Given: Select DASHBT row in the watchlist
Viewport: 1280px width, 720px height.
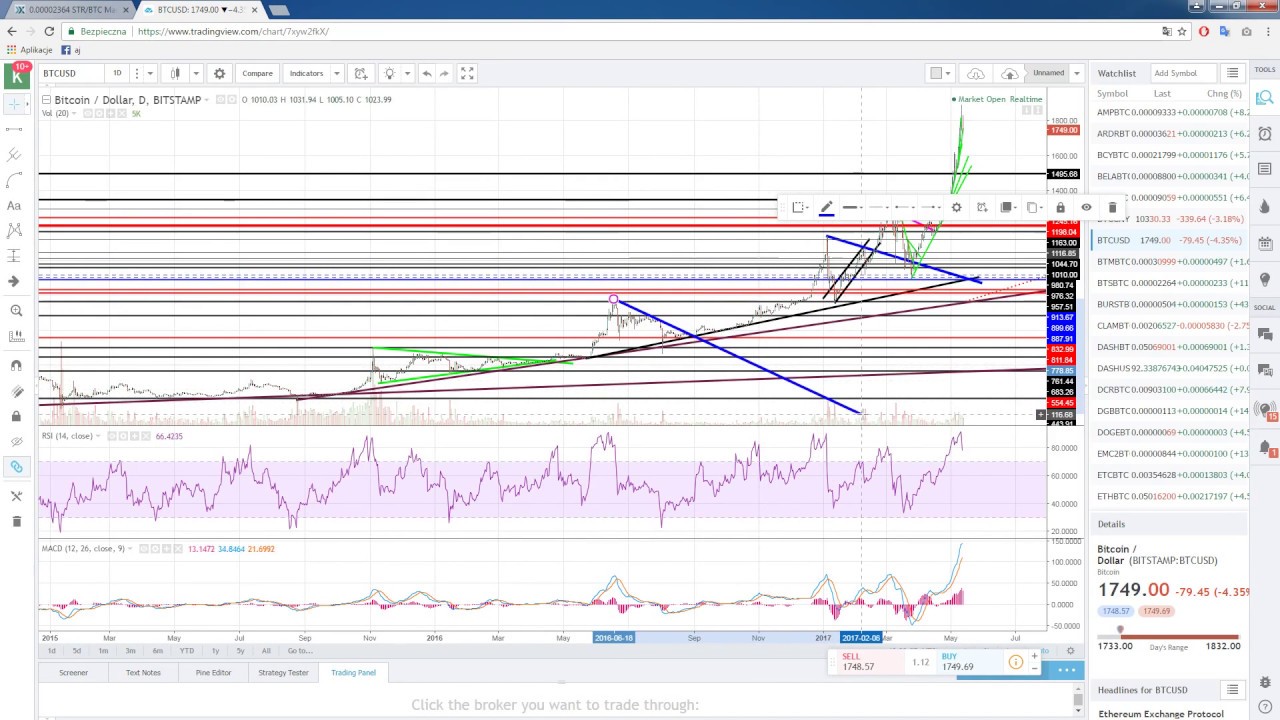Looking at the screenshot, I should [1169, 347].
